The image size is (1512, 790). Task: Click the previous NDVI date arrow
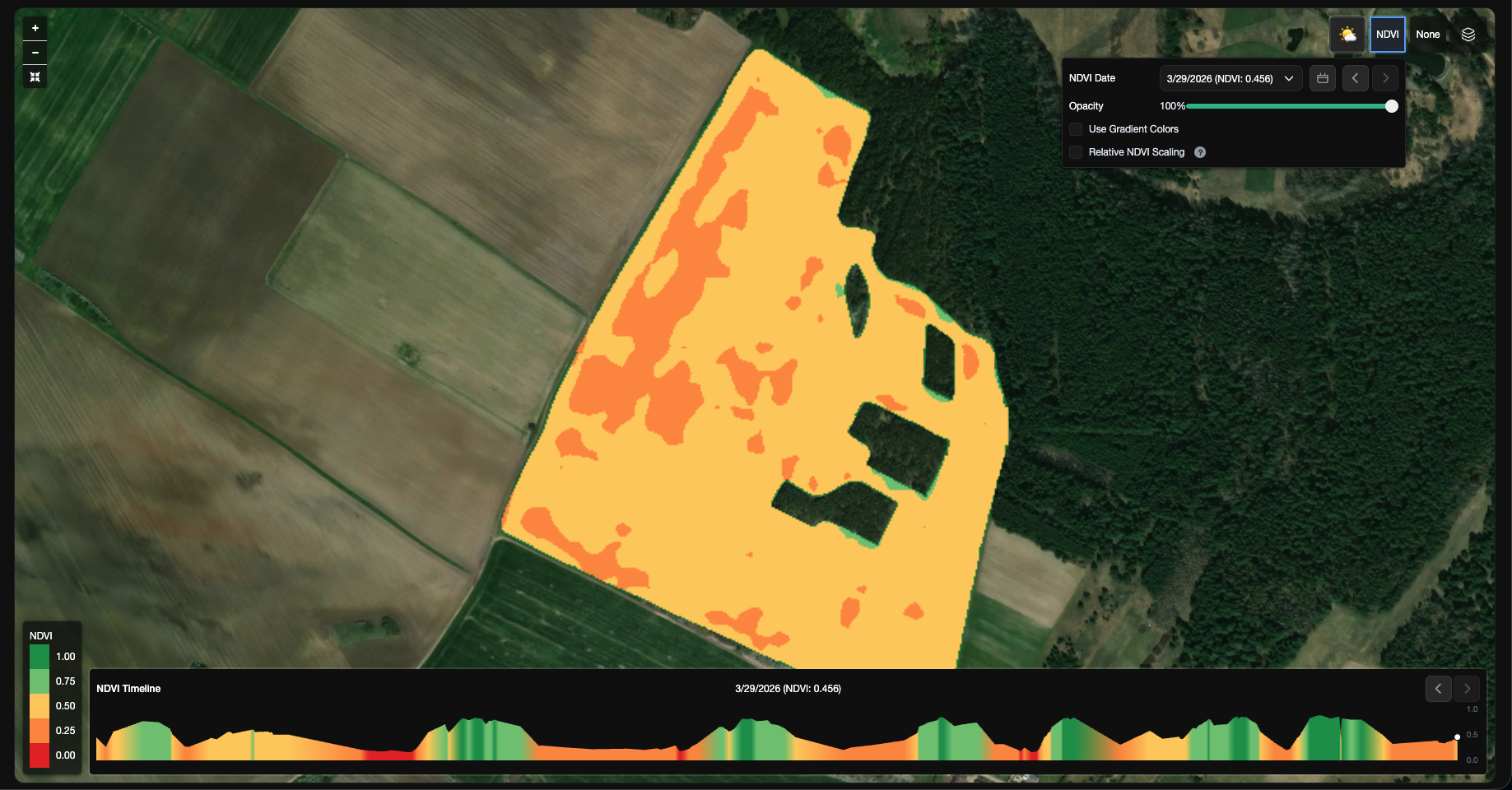tap(1355, 77)
